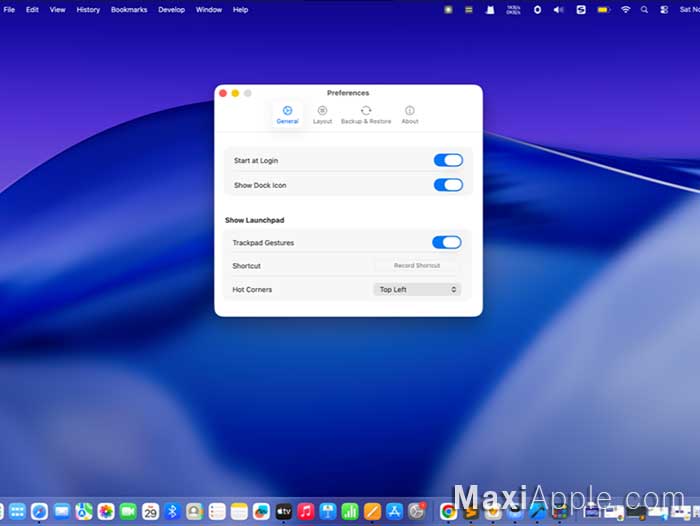Open Calendar showing 29 in Dock

(x=150, y=511)
